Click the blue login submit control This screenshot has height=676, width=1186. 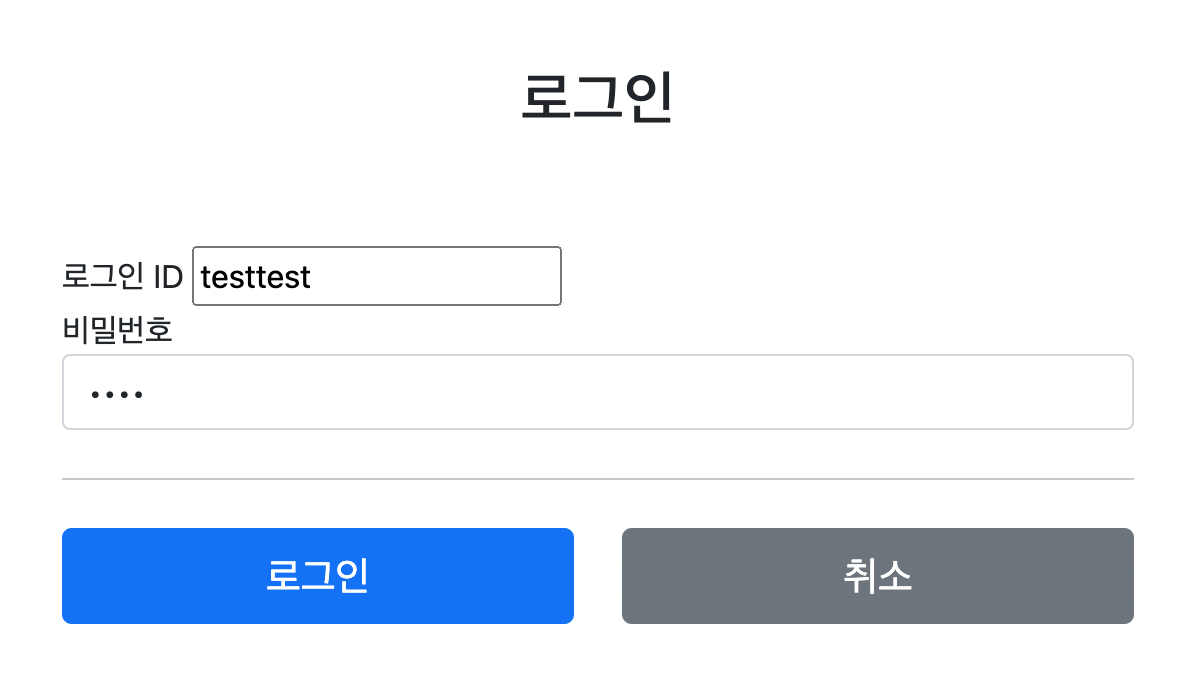pos(318,576)
